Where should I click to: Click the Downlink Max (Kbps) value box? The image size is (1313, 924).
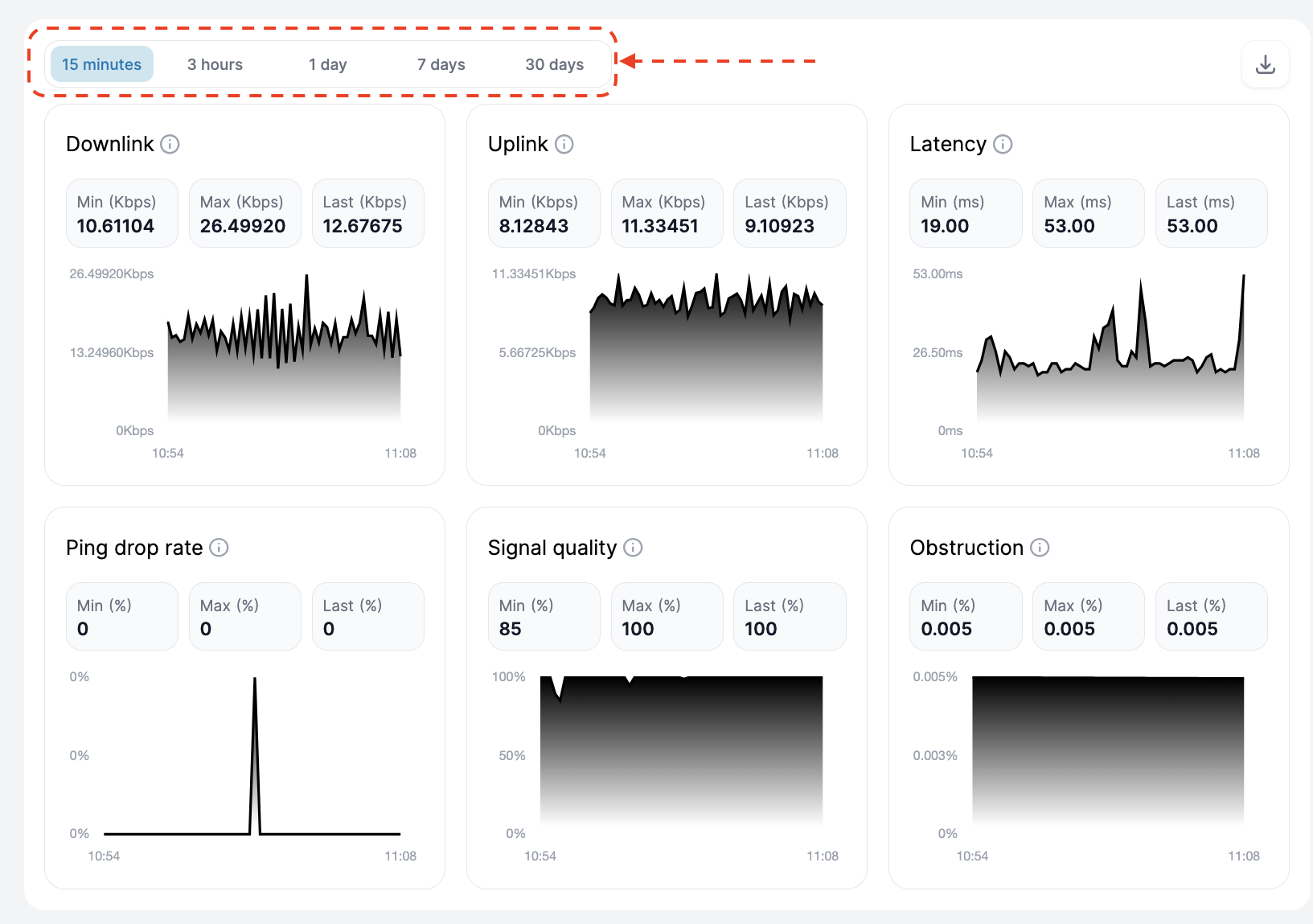coord(244,214)
